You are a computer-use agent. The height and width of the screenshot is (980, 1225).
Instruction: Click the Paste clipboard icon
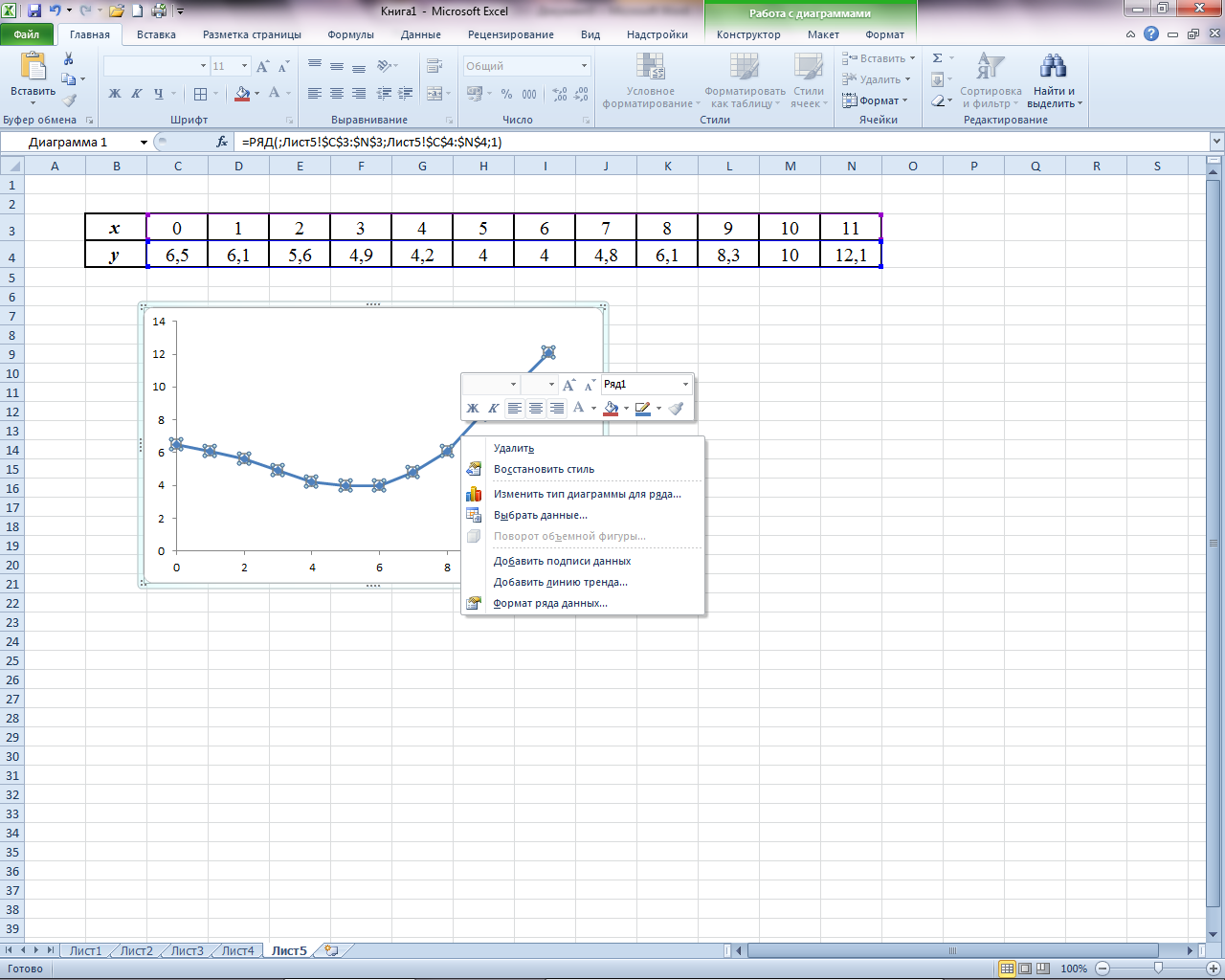click(33, 66)
